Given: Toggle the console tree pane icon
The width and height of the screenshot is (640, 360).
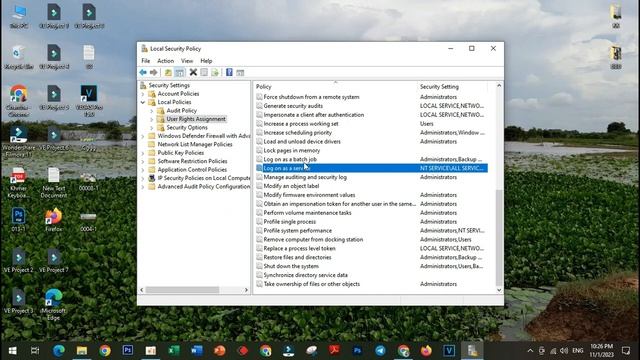Looking at the screenshot, I should point(180,72).
